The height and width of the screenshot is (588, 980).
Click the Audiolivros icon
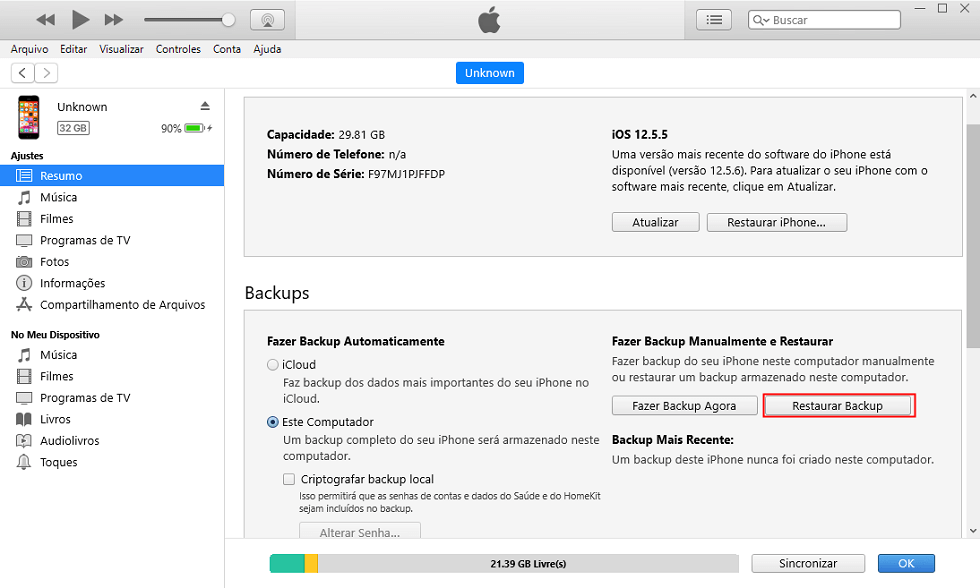24,441
